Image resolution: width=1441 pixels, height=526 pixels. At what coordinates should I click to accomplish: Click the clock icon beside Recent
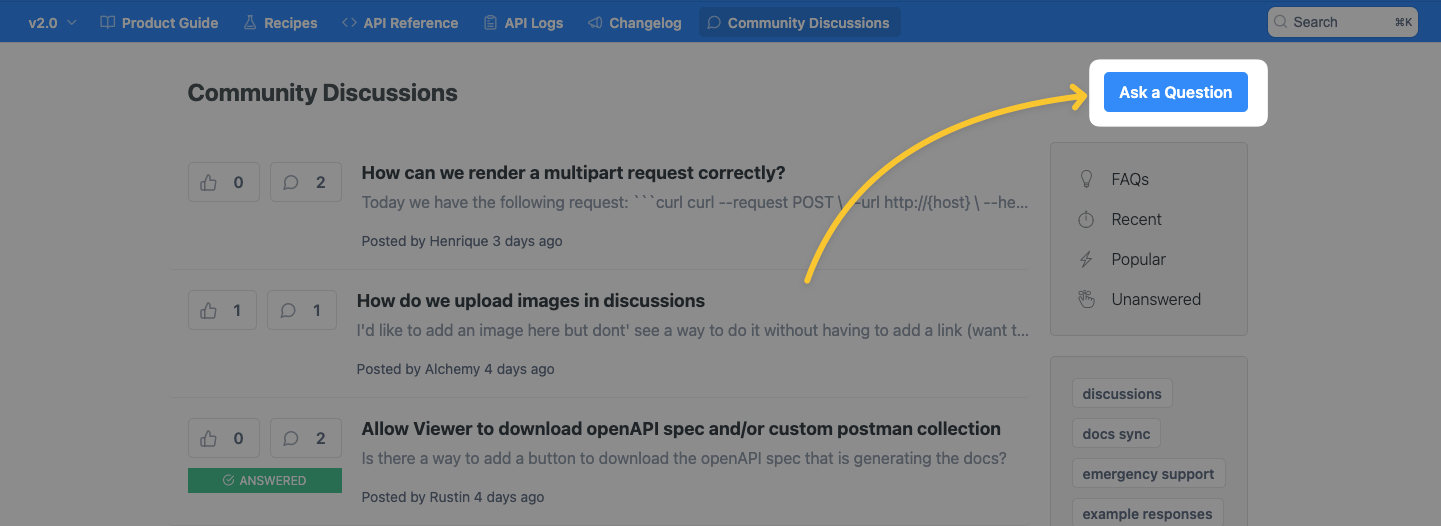click(1086, 220)
